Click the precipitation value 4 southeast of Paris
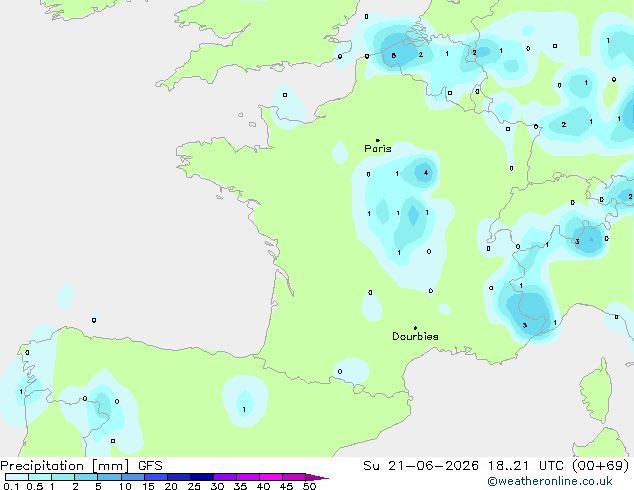 coord(425,173)
